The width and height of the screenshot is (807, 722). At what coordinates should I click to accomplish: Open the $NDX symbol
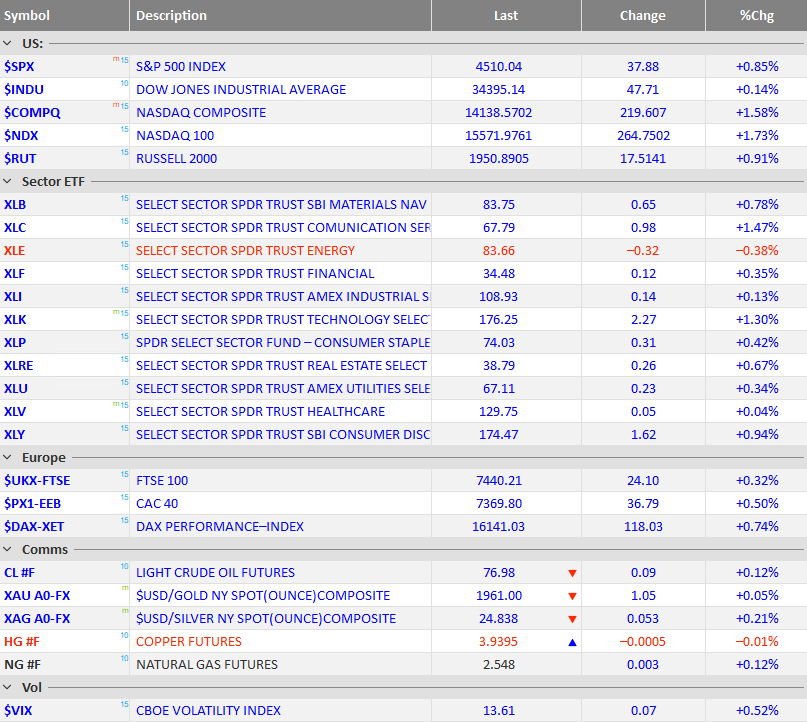point(21,136)
